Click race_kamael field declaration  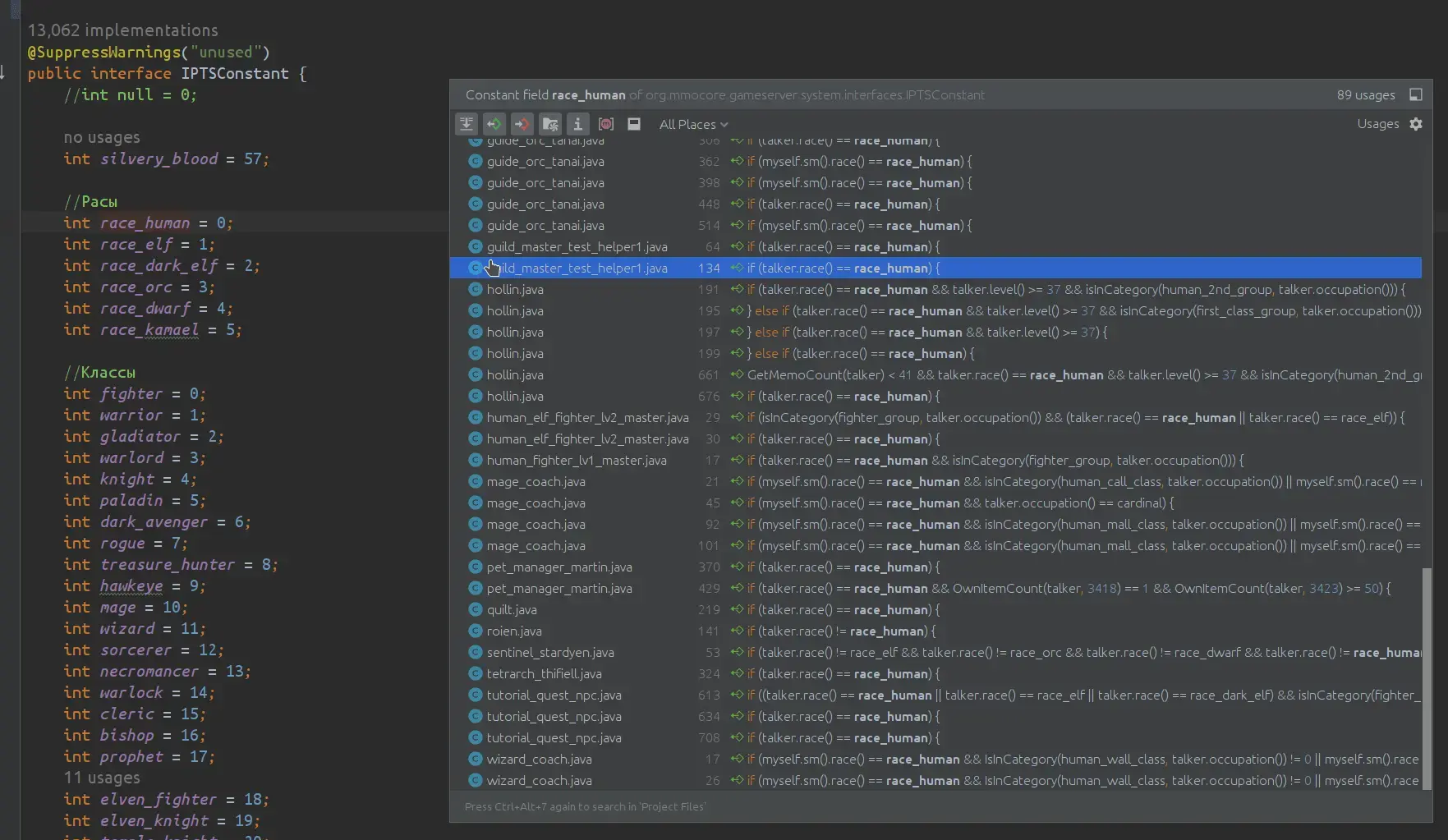tap(149, 329)
